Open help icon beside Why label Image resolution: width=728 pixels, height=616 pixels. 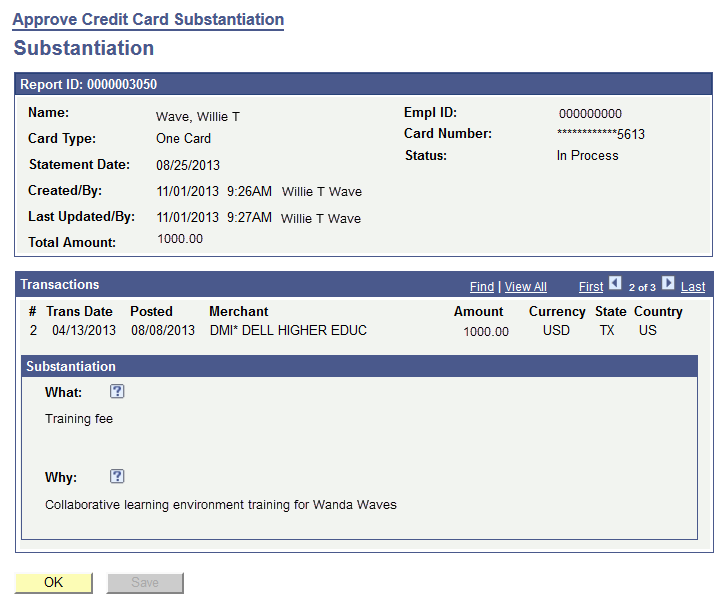pyautogui.click(x=117, y=477)
